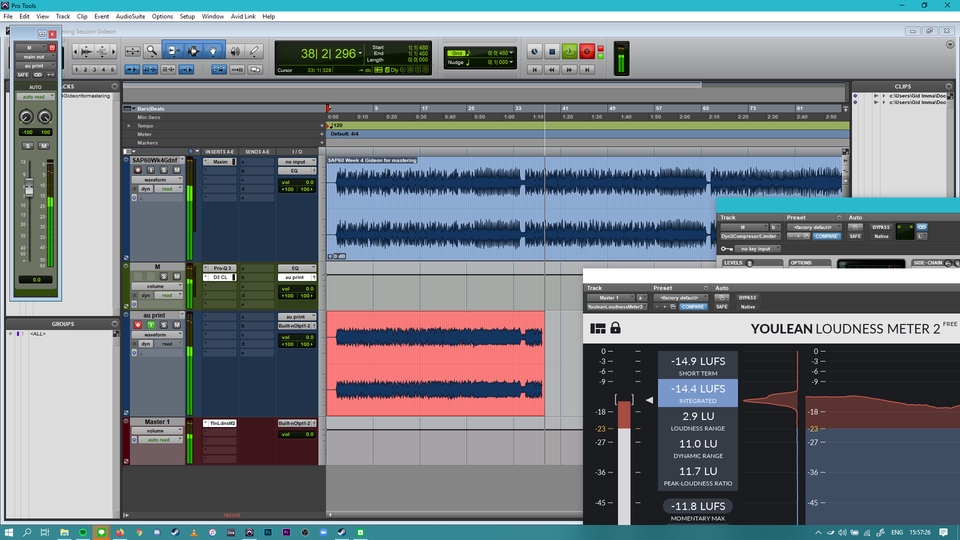Screen dimensions: 960x540
Task: Record-enable the au print track
Action: (138, 324)
